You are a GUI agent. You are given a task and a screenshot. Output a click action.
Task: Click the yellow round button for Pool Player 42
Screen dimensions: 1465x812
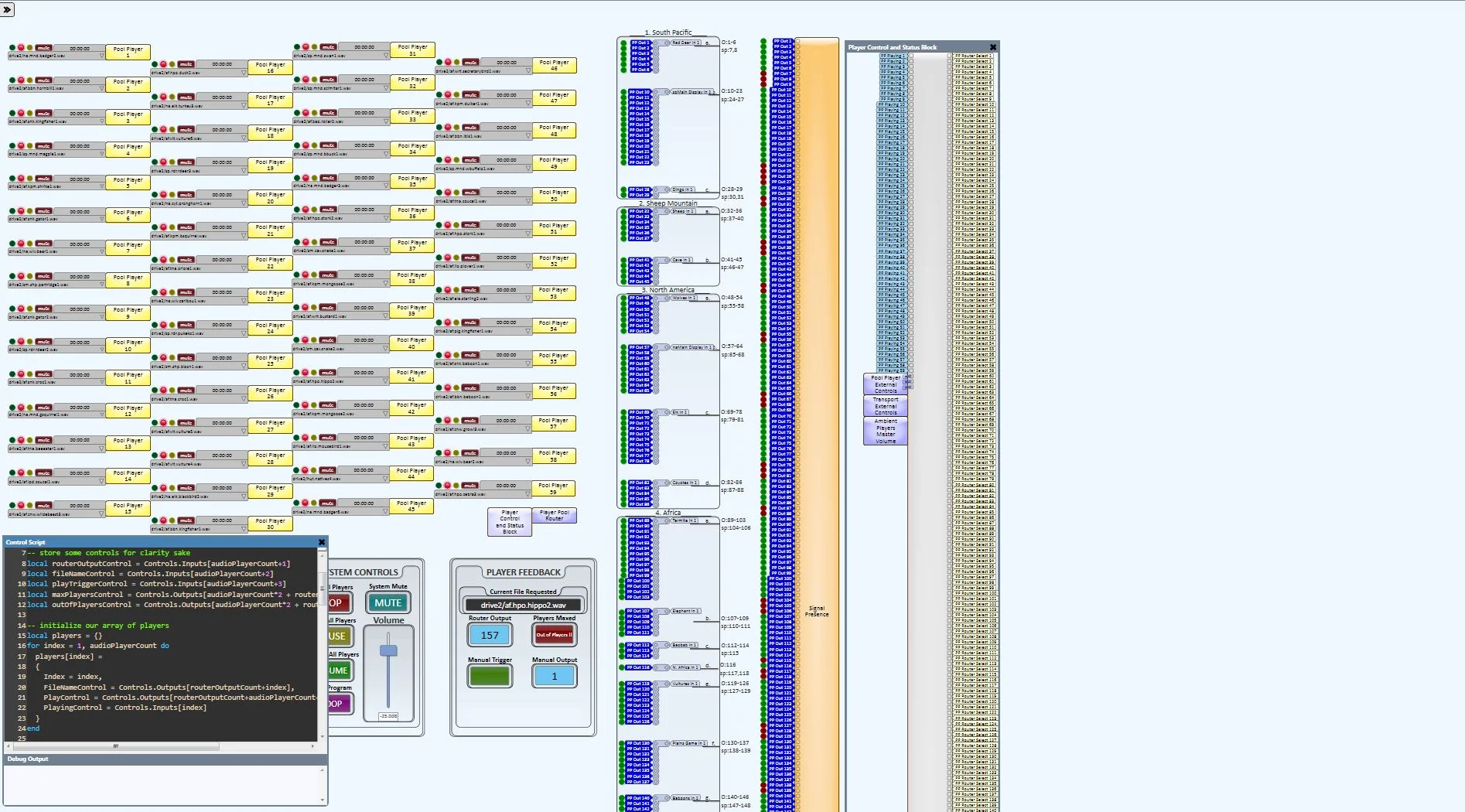[314, 405]
